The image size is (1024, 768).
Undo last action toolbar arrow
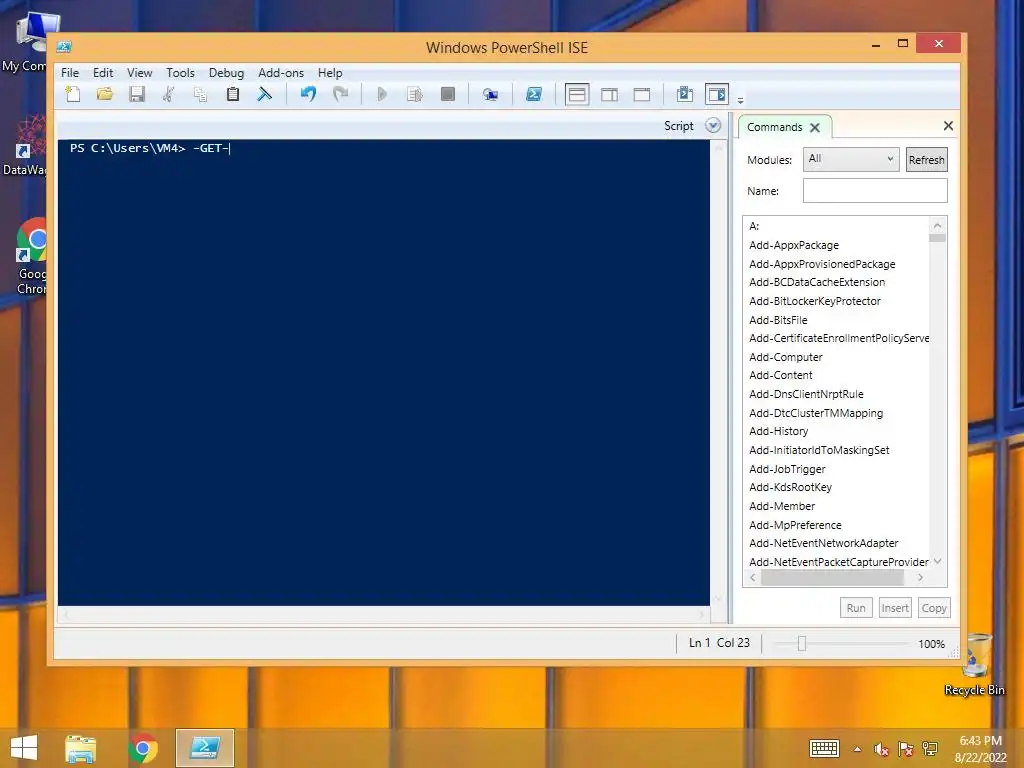pos(308,94)
